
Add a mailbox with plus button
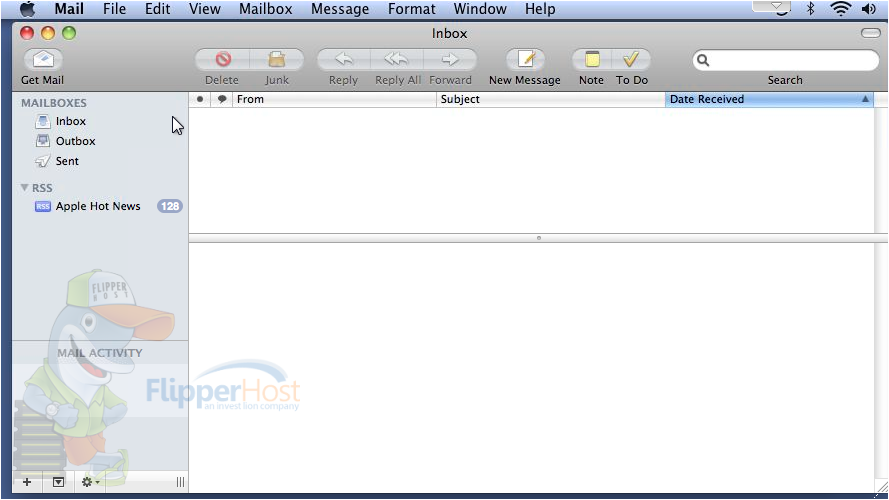27,482
